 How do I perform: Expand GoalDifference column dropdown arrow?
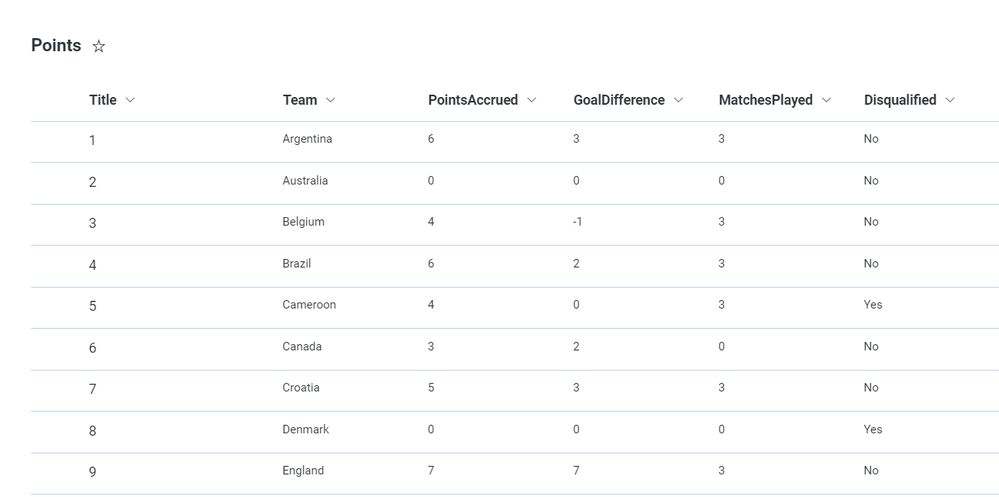678,100
